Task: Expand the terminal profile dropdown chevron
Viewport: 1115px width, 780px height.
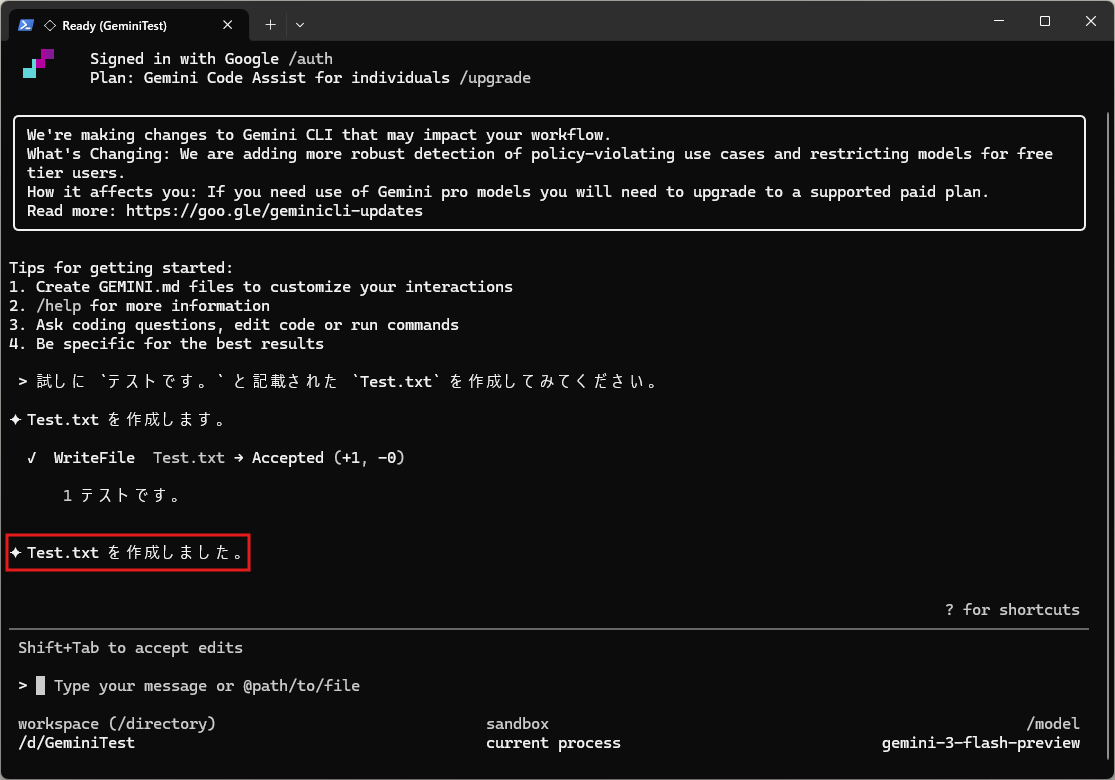Action: [300, 24]
